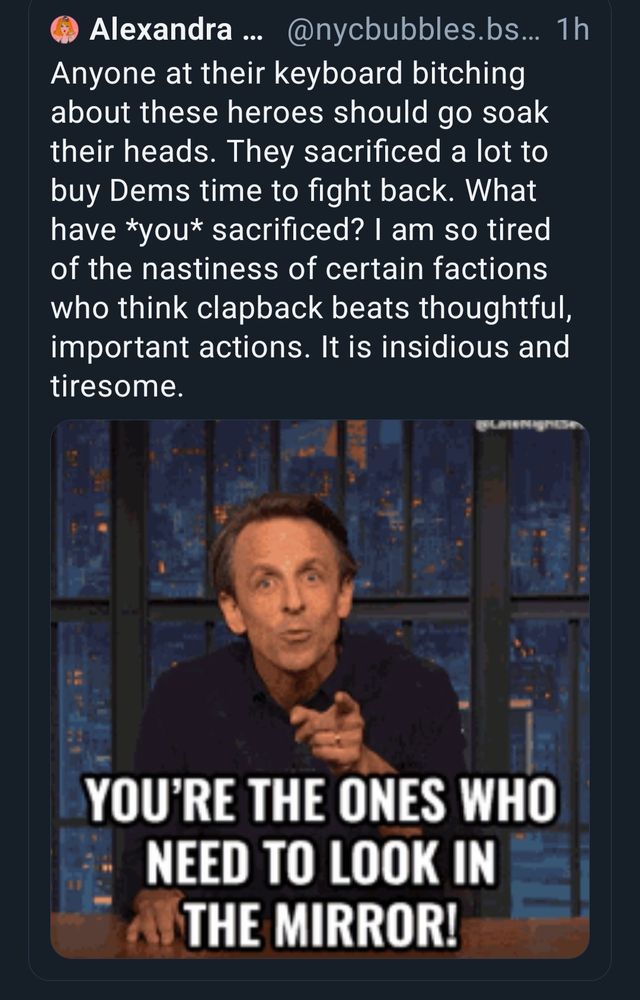Open the @nycbubbles.bs handle link
The width and height of the screenshot is (640, 1000).
[401, 30]
